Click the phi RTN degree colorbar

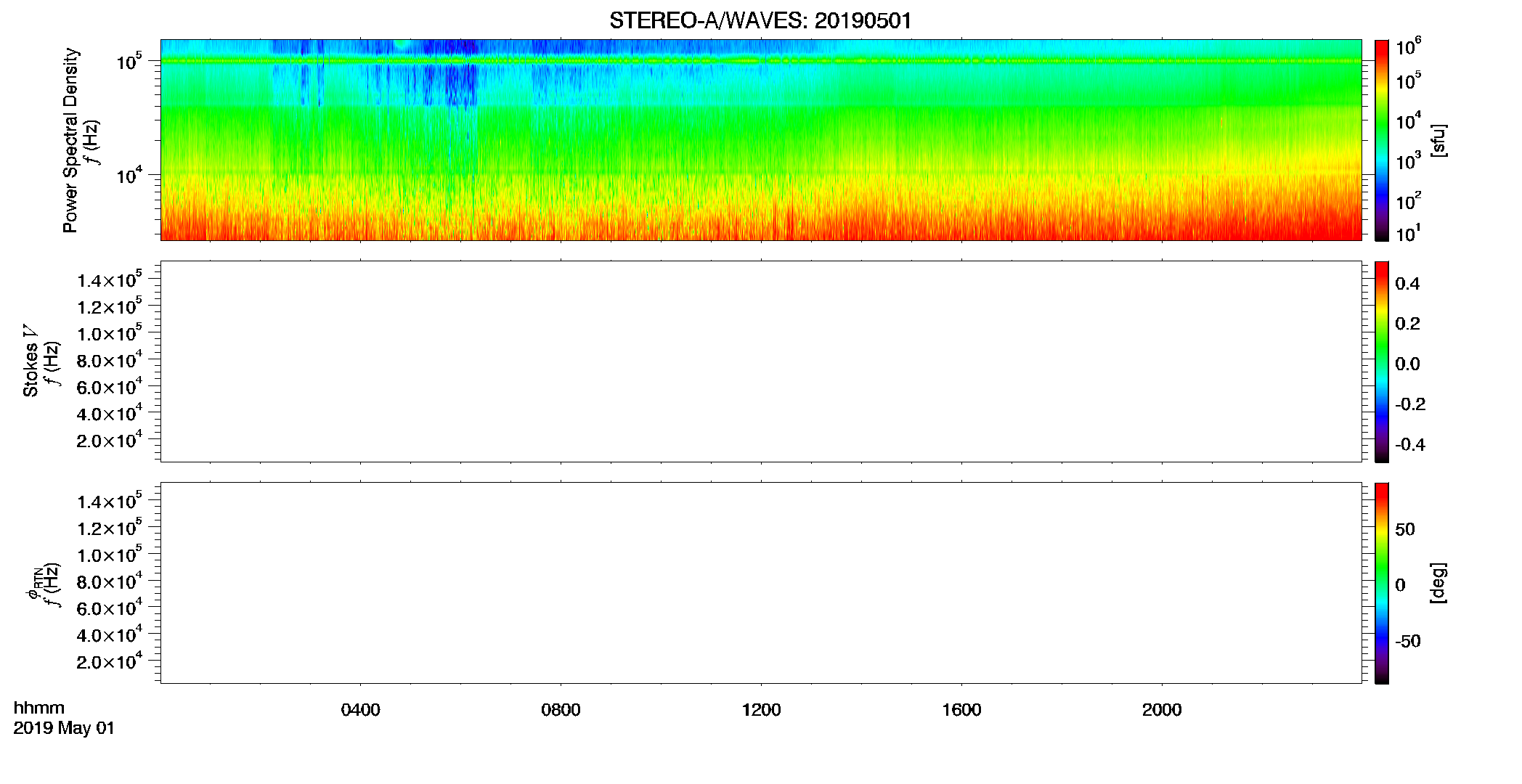1381,583
